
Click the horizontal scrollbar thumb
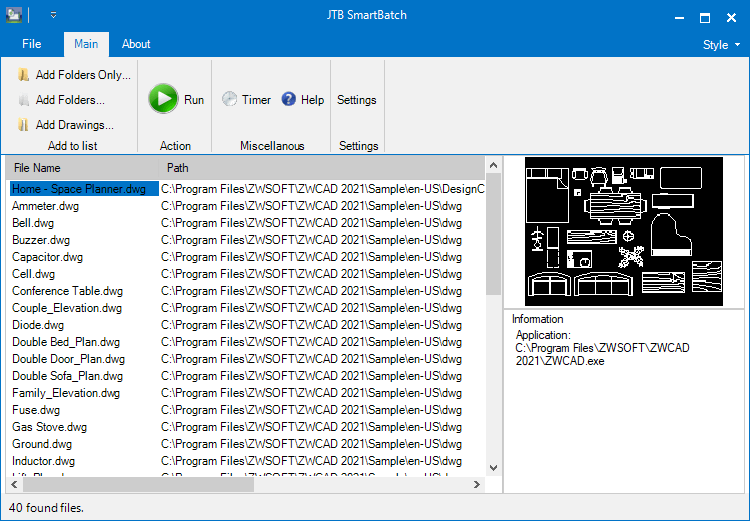(138, 485)
